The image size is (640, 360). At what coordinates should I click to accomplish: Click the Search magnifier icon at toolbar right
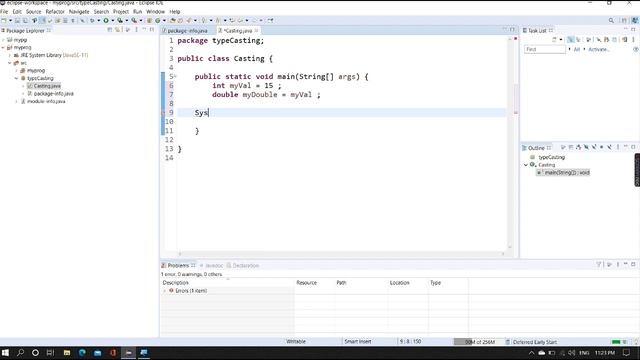tap(611, 20)
